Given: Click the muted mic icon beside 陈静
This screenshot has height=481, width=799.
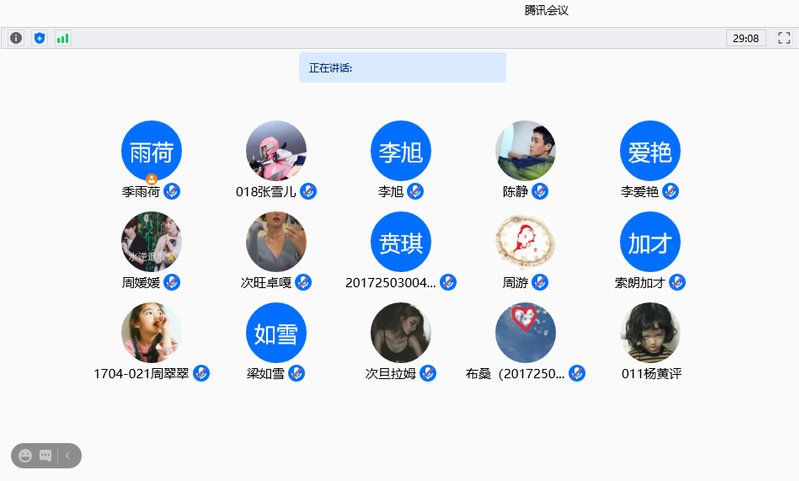Looking at the screenshot, I should coord(541,191).
